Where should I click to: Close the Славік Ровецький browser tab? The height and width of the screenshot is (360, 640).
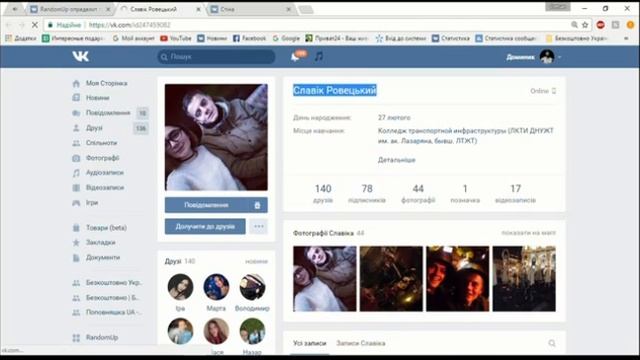(x=198, y=9)
